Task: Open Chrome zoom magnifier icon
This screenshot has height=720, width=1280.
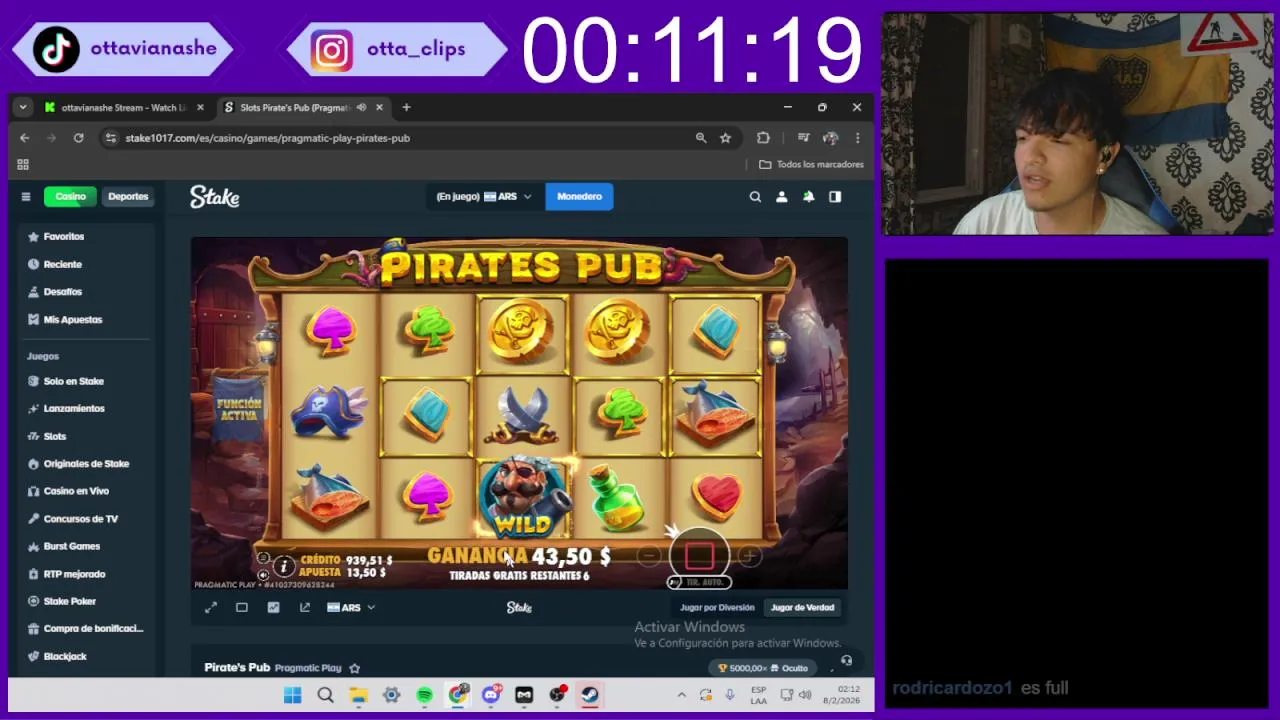Action: 701,138
